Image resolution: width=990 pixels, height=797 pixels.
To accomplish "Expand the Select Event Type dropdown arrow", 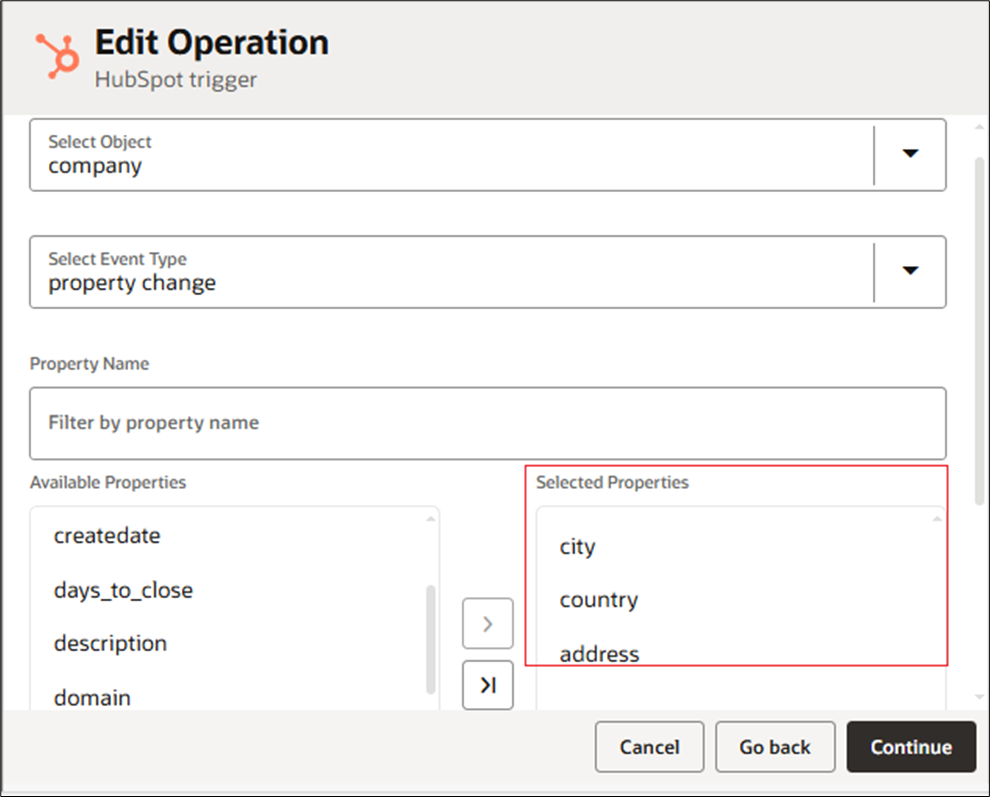I will pyautogui.click(x=909, y=270).
